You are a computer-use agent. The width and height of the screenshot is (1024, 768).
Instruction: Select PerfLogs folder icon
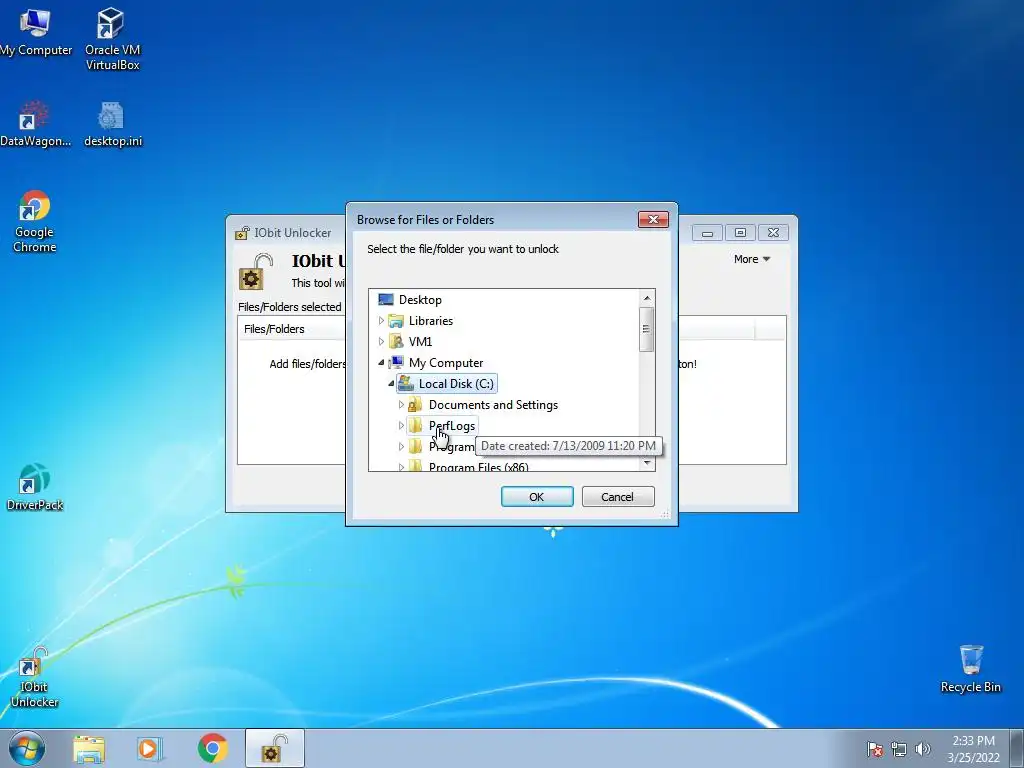[415, 426]
